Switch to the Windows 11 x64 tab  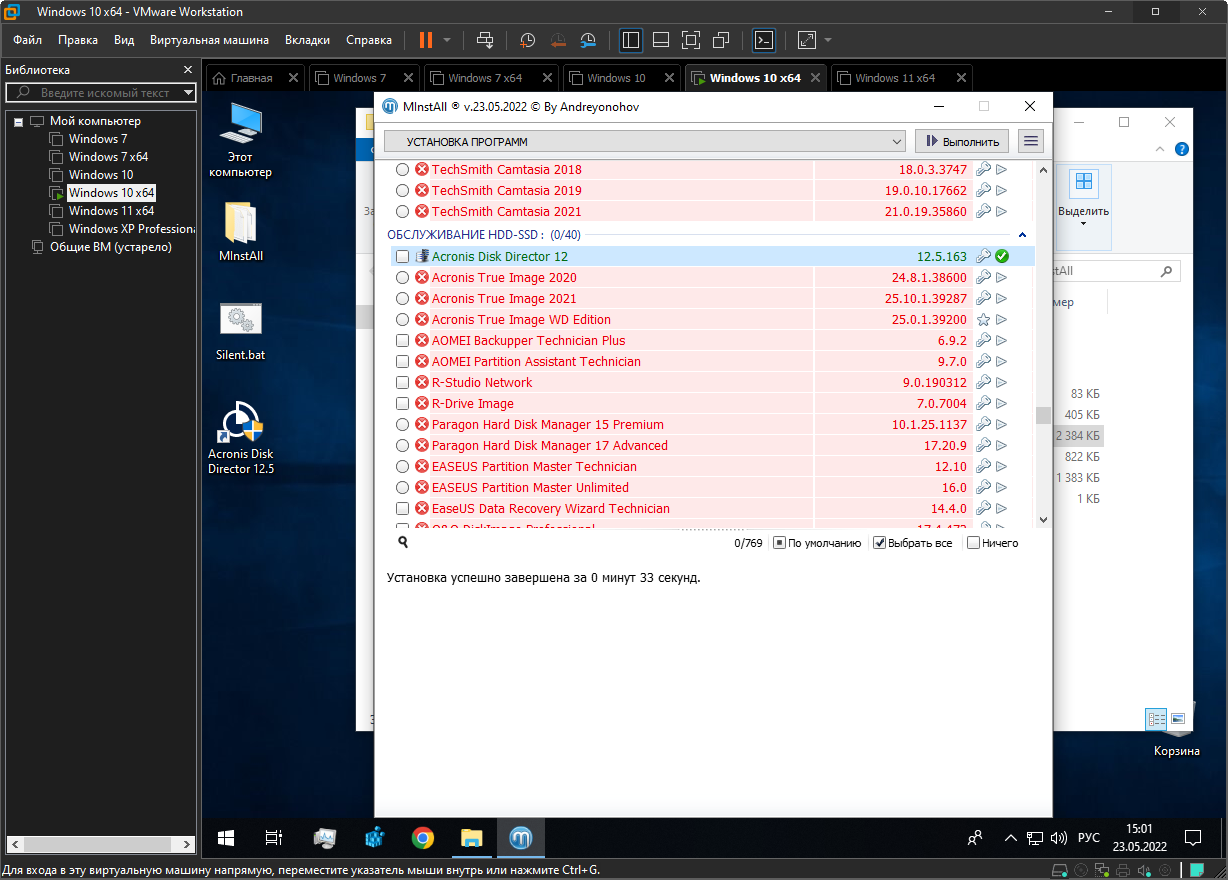click(894, 78)
